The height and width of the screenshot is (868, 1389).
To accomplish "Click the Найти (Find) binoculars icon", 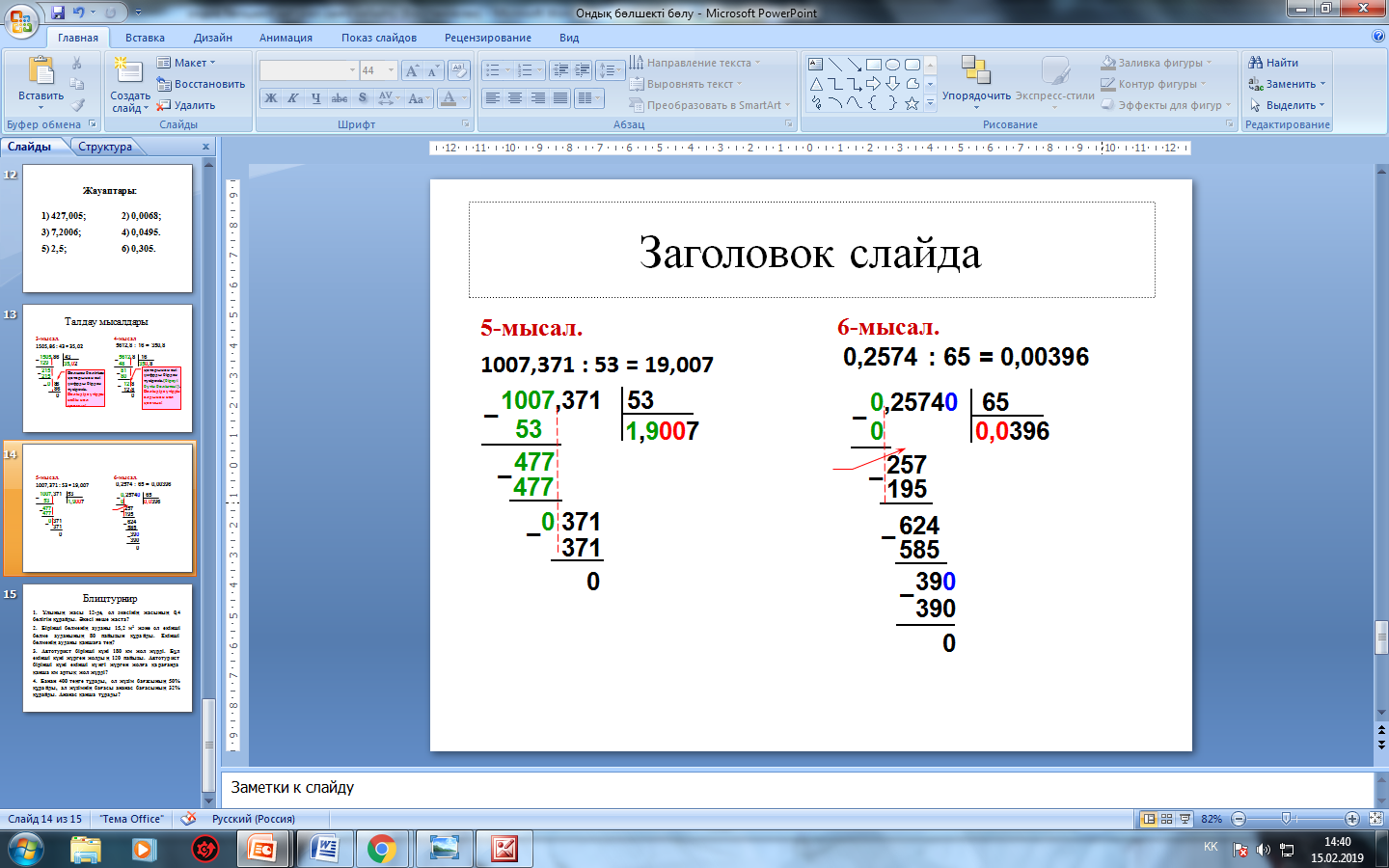I will 1256,63.
